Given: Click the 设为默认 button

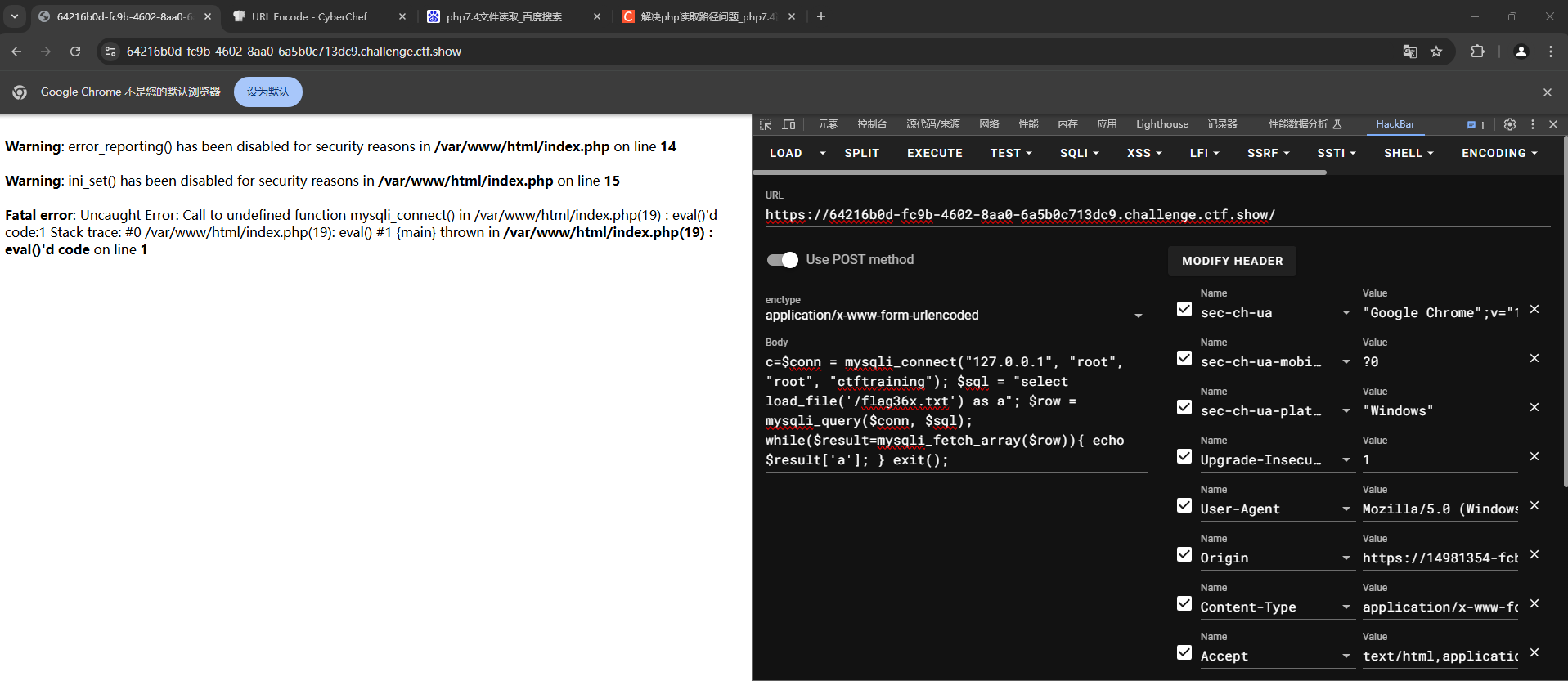Looking at the screenshot, I should [x=268, y=92].
